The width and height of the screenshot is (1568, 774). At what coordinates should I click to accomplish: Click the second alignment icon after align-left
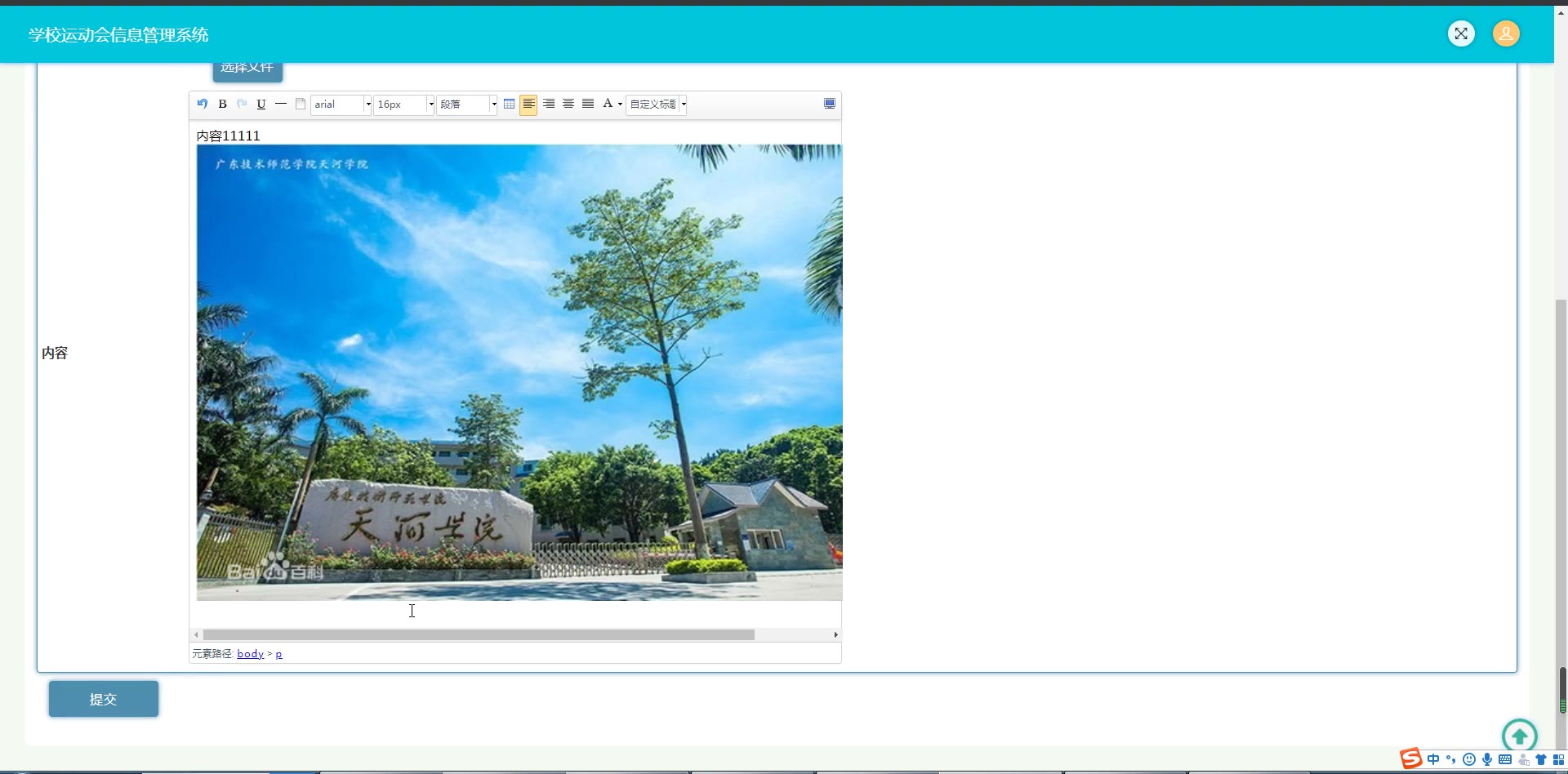pos(549,104)
